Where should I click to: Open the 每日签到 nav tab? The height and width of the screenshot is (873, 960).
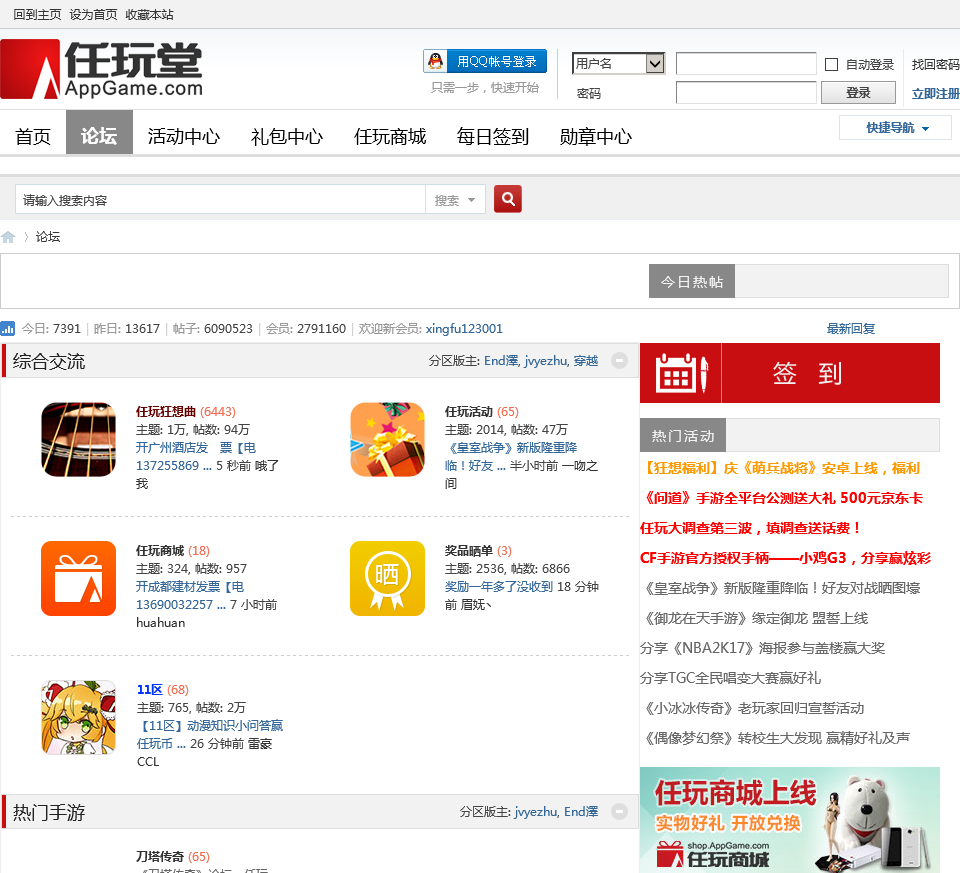click(493, 136)
